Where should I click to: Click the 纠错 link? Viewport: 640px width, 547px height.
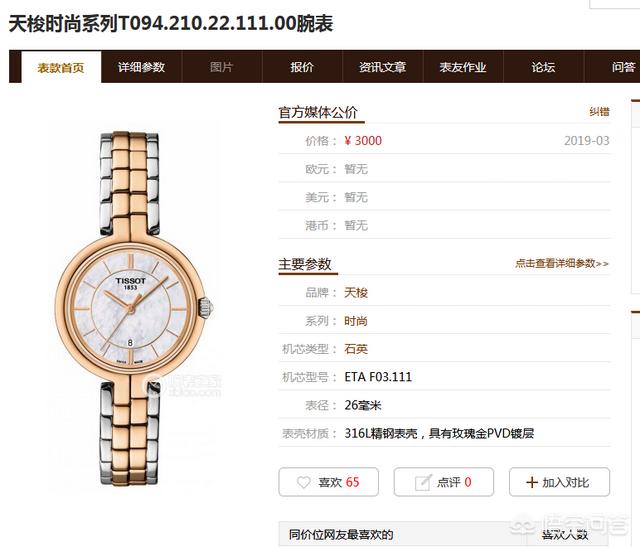click(x=599, y=111)
